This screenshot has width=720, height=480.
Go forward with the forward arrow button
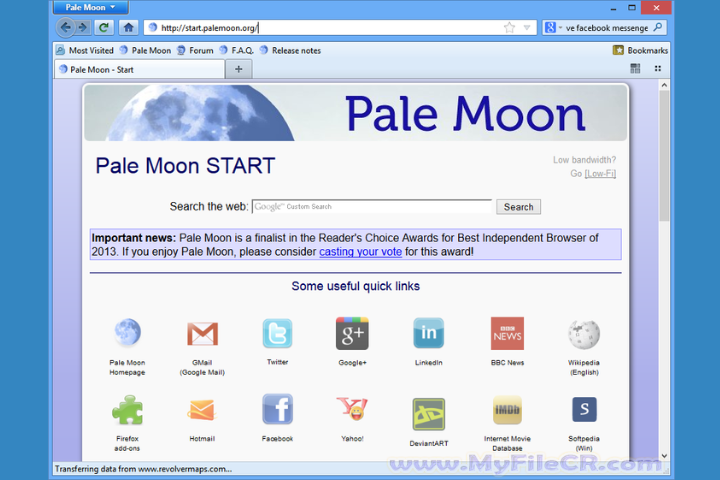click(83, 28)
